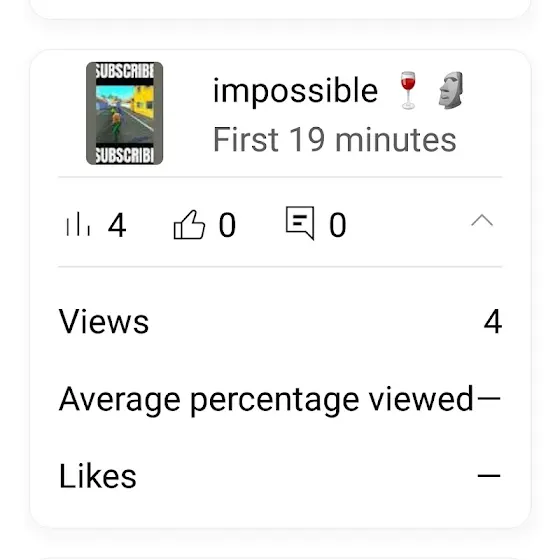This screenshot has width=560, height=560.
Task: Select the Likes row label
Action: (98, 476)
